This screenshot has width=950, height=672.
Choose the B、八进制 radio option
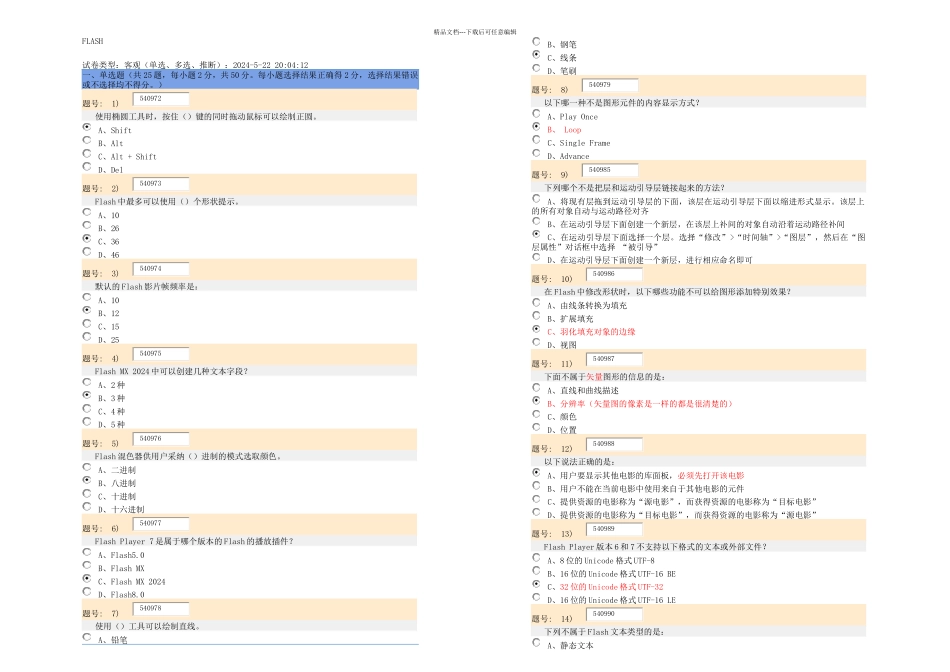(x=87, y=479)
